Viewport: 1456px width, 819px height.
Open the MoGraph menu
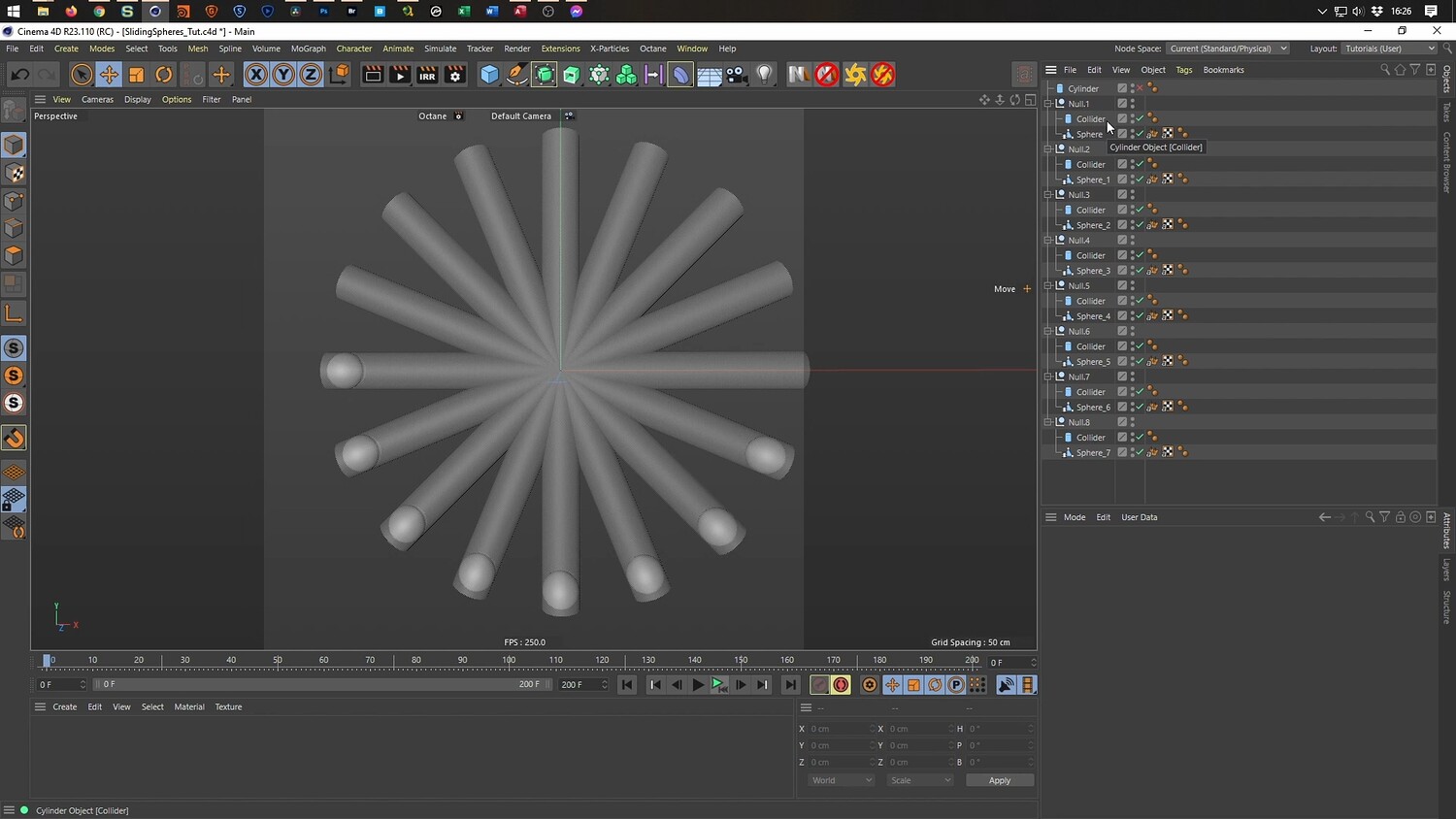309,49
